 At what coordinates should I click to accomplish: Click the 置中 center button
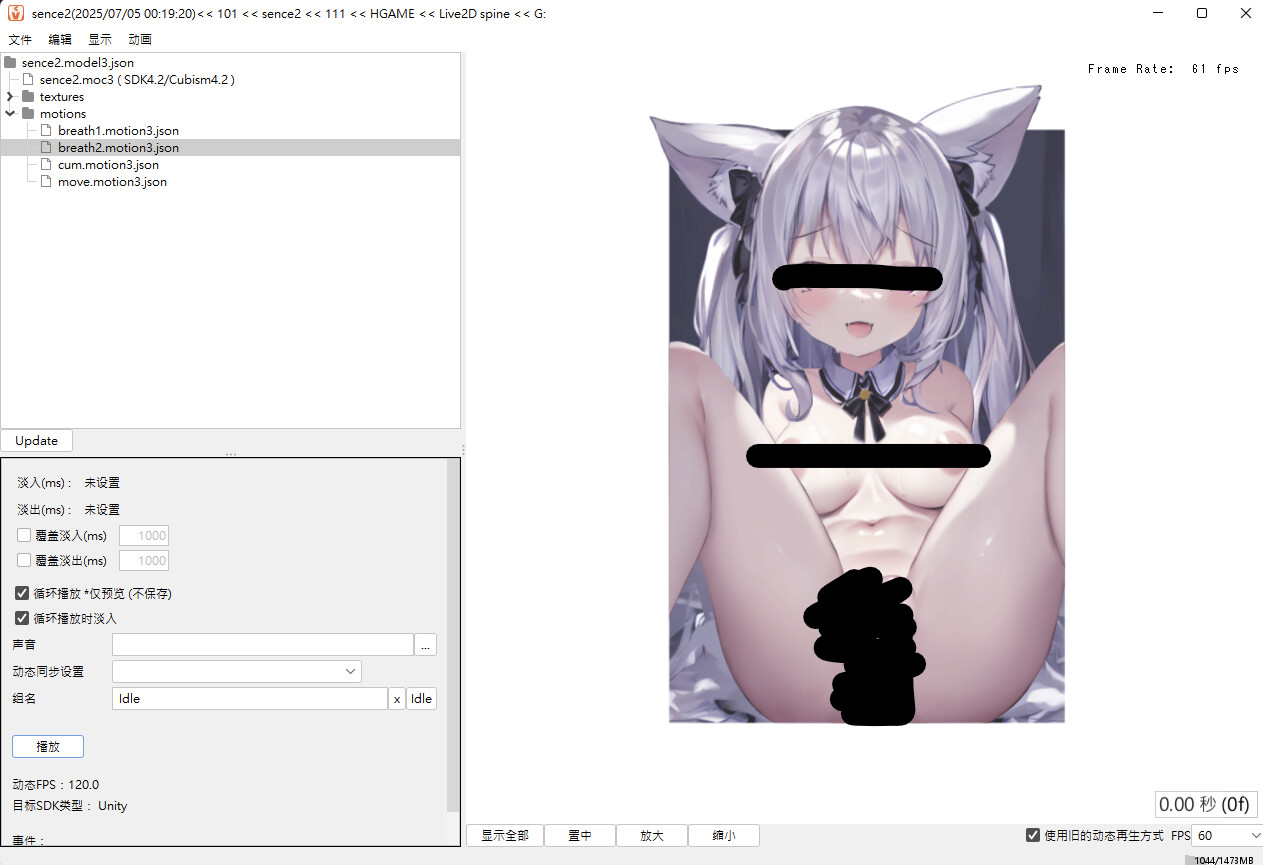click(580, 835)
